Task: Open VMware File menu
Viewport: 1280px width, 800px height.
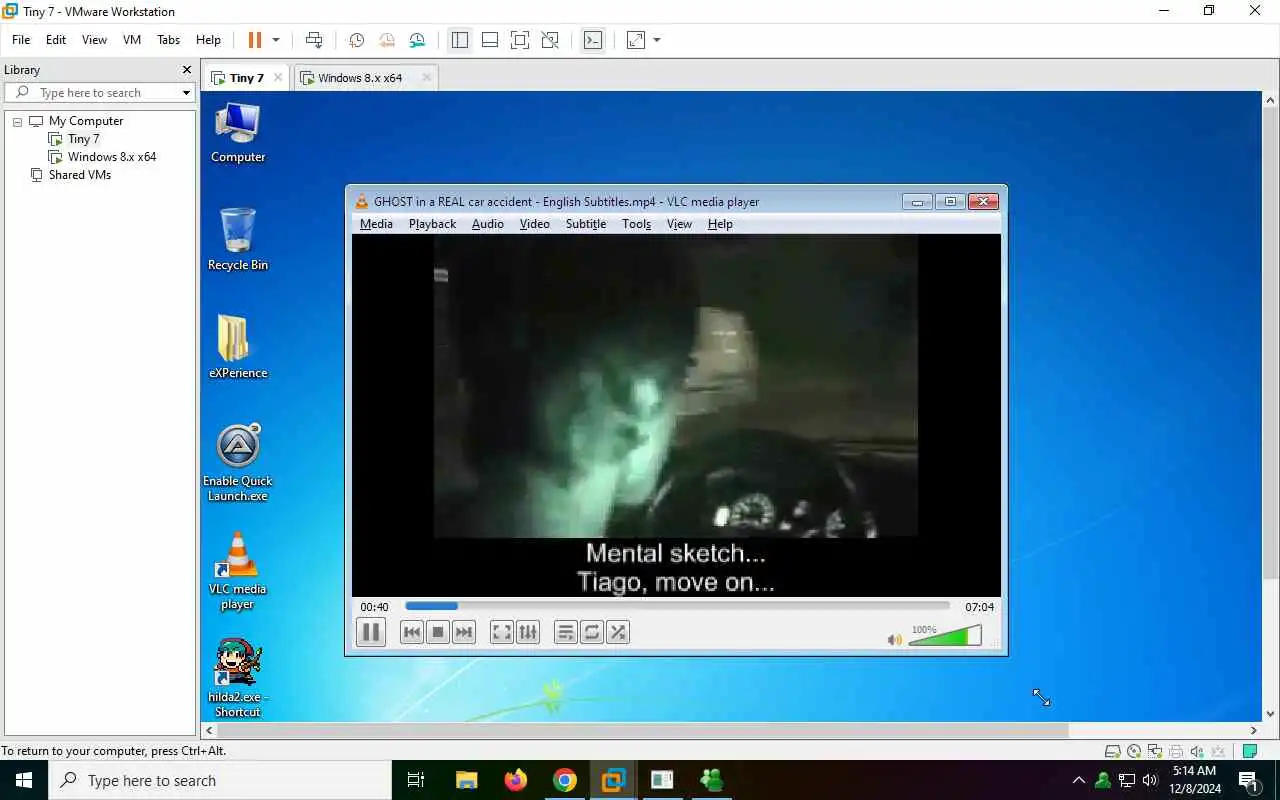Action: 21,40
